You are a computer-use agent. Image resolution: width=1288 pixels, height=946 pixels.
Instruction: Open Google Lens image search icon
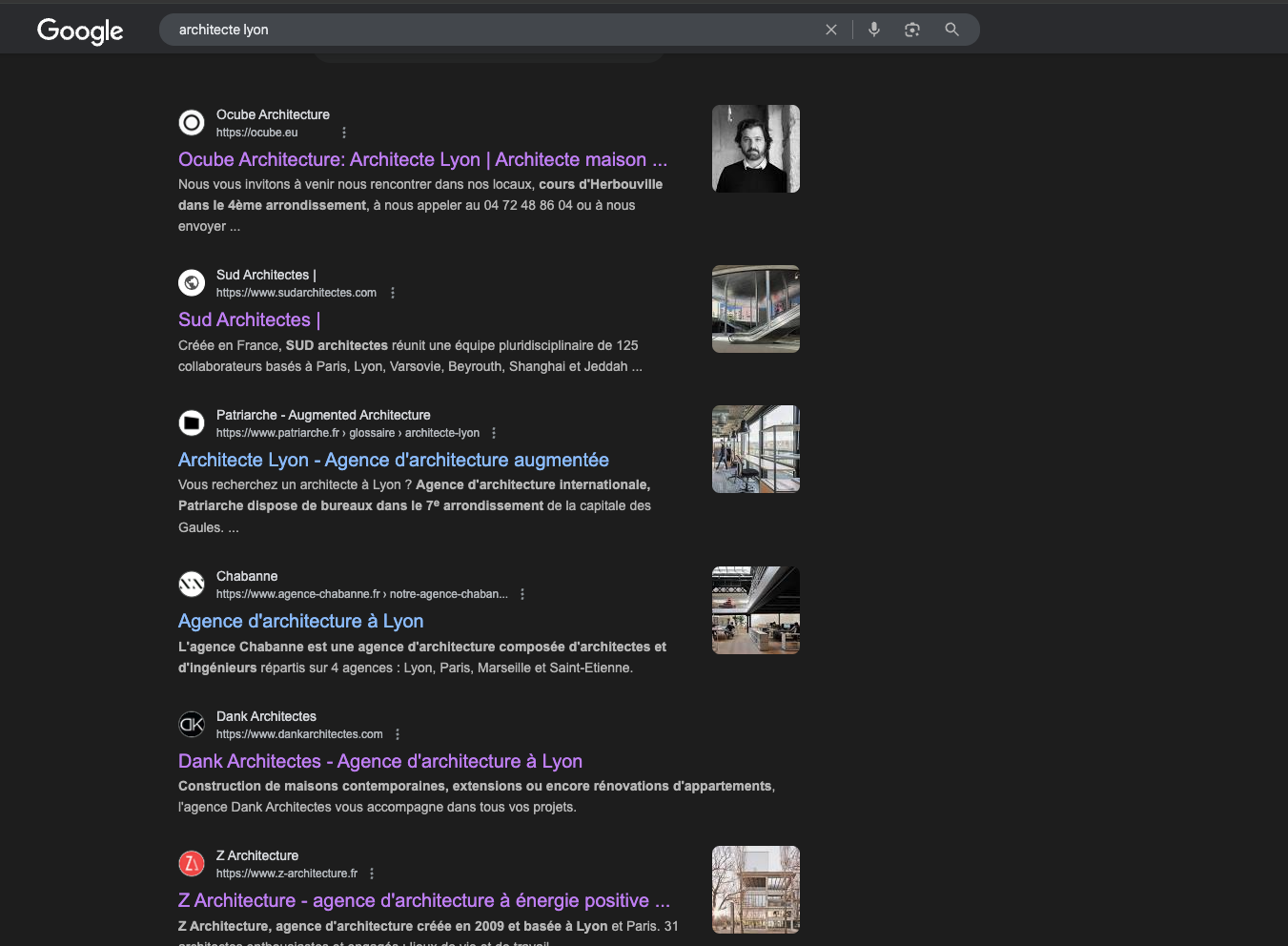(912, 30)
